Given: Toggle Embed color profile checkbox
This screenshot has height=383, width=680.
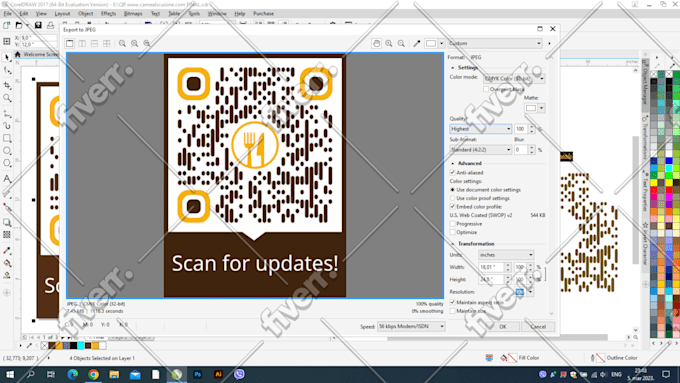Looking at the screenshot, I should point(452,207).
